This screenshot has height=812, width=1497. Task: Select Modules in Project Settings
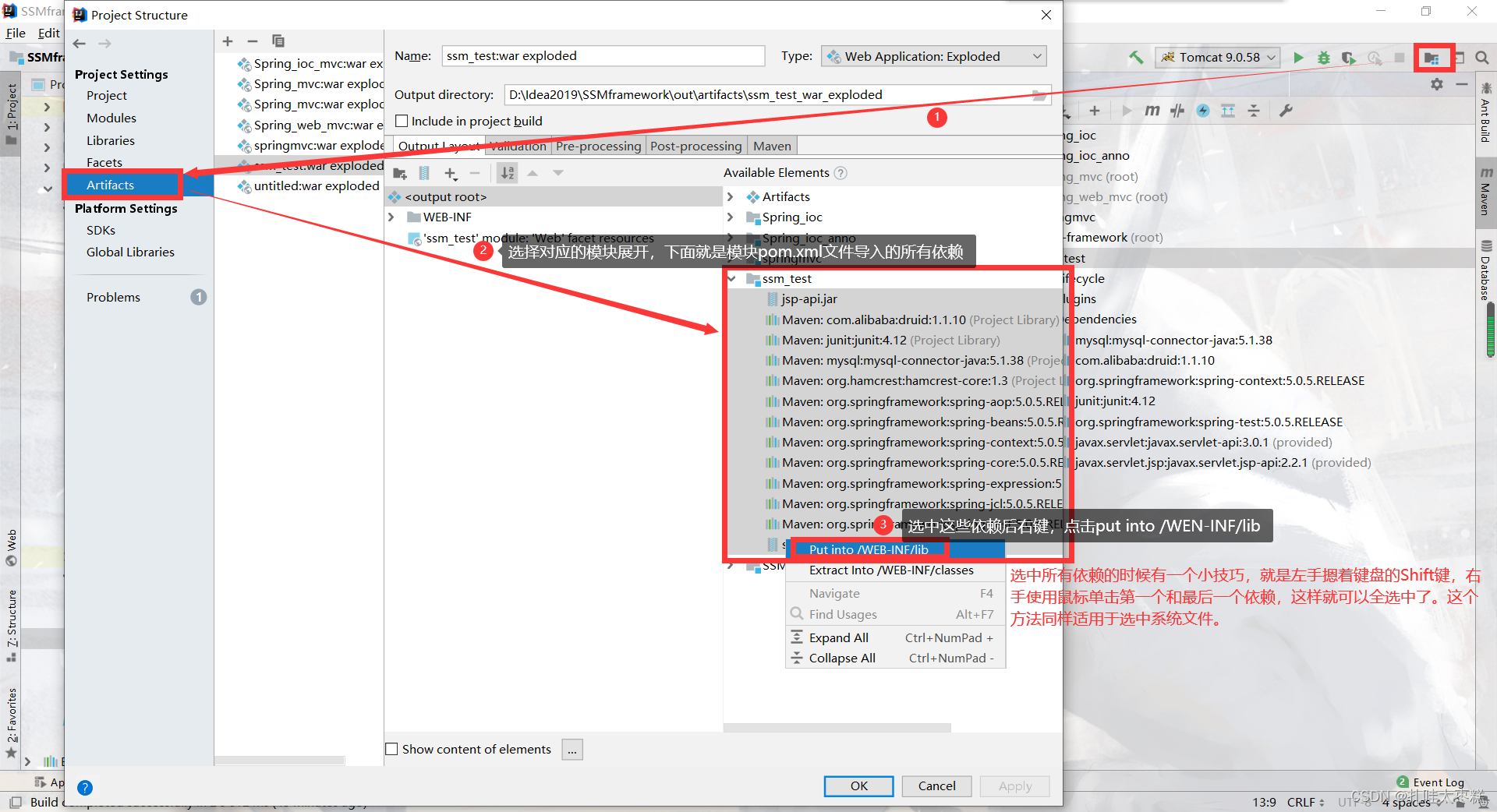pyautogui.click(x=111, y=118)
